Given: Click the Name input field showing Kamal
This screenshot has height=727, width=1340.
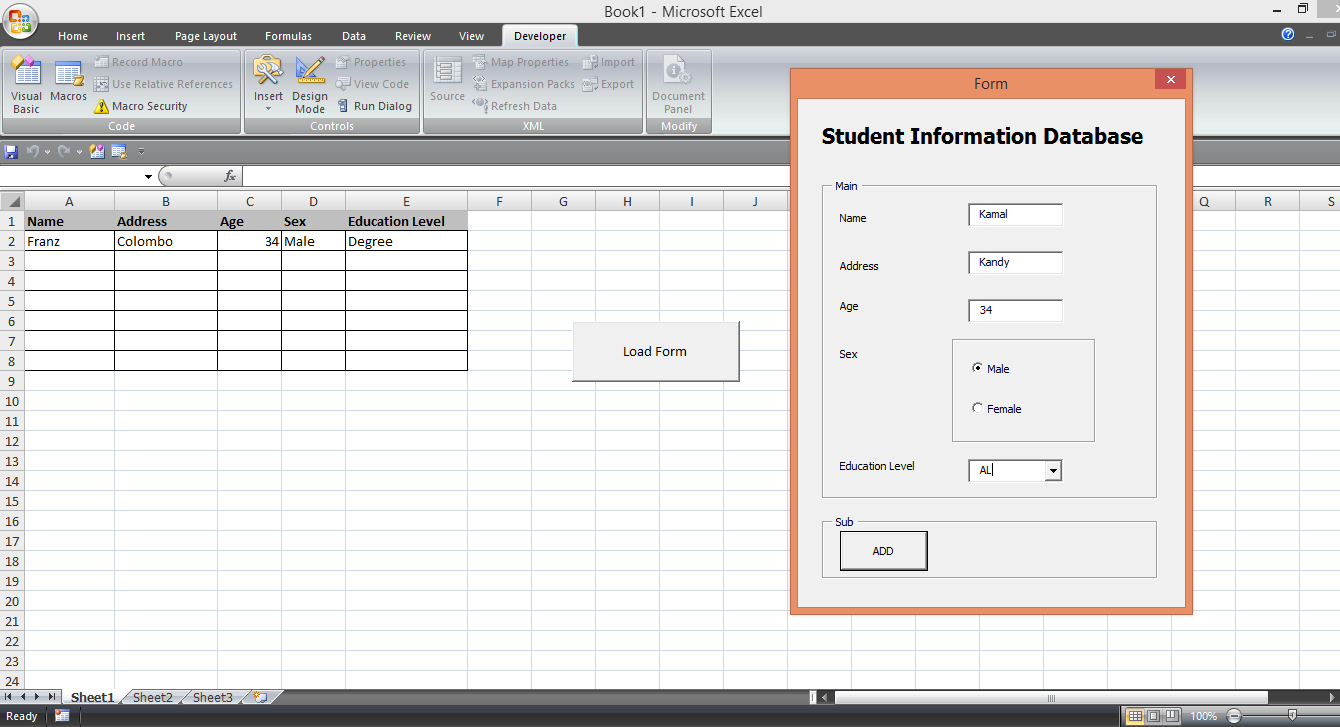Looking at the screenshot, I should (1015, 214).
